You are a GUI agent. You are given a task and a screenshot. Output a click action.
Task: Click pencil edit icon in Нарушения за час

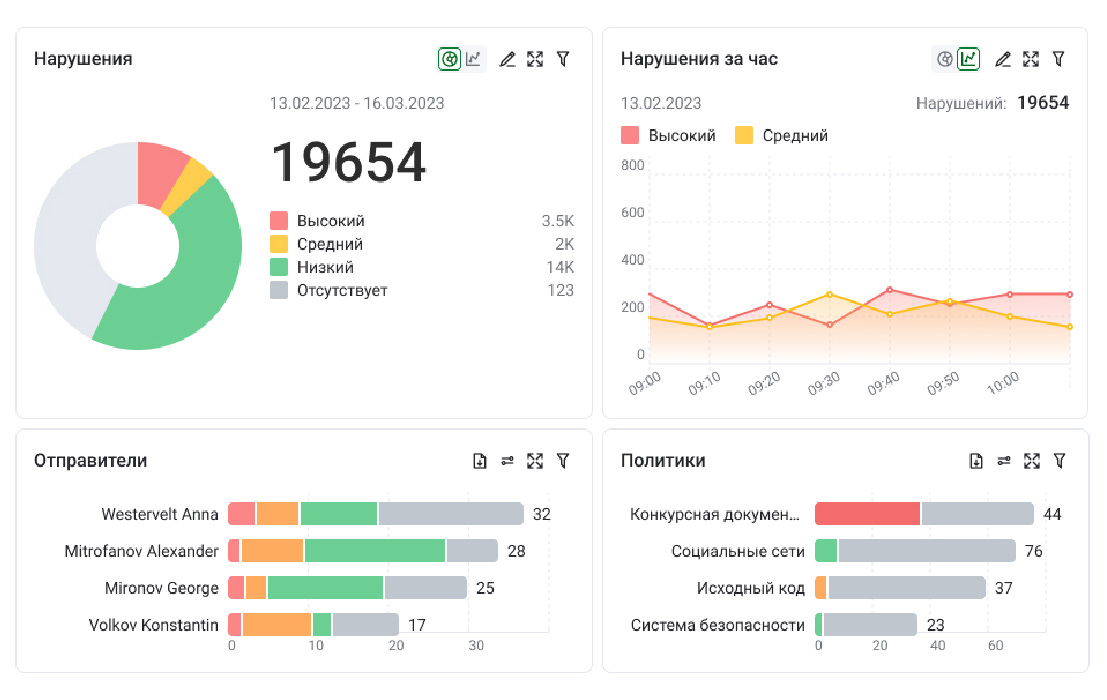coord(1003,59)
